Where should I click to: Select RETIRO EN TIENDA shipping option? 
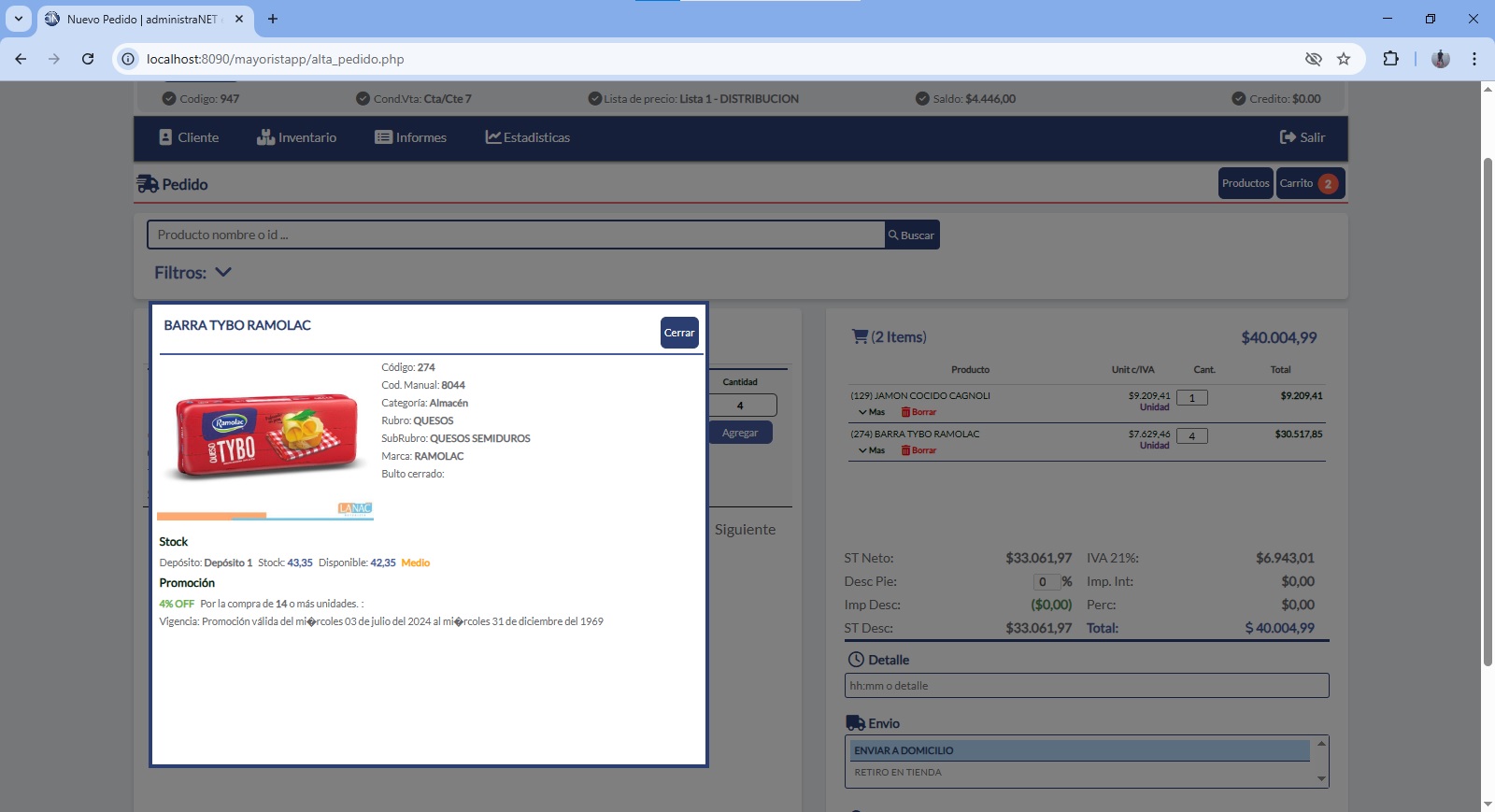(x=1079, y=773)
